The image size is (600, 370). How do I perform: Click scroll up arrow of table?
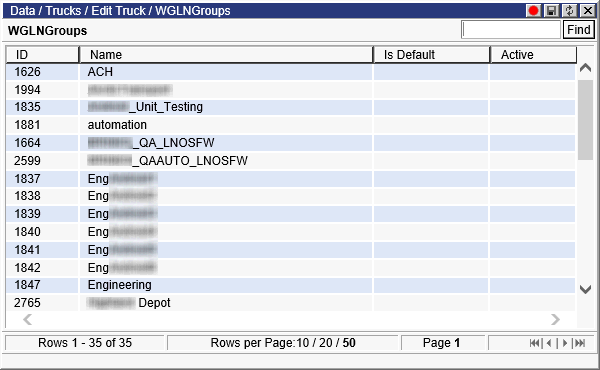(585, 68)
